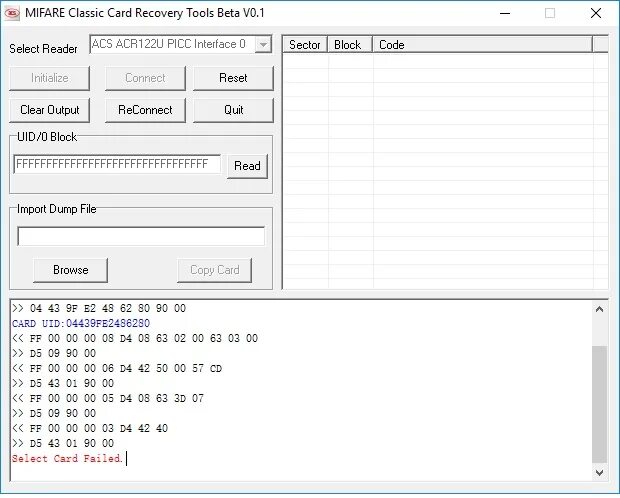Click the Code column header
The width and height of the screenshot is (620, 498).
pyautogui.click(x=482, y=45)
